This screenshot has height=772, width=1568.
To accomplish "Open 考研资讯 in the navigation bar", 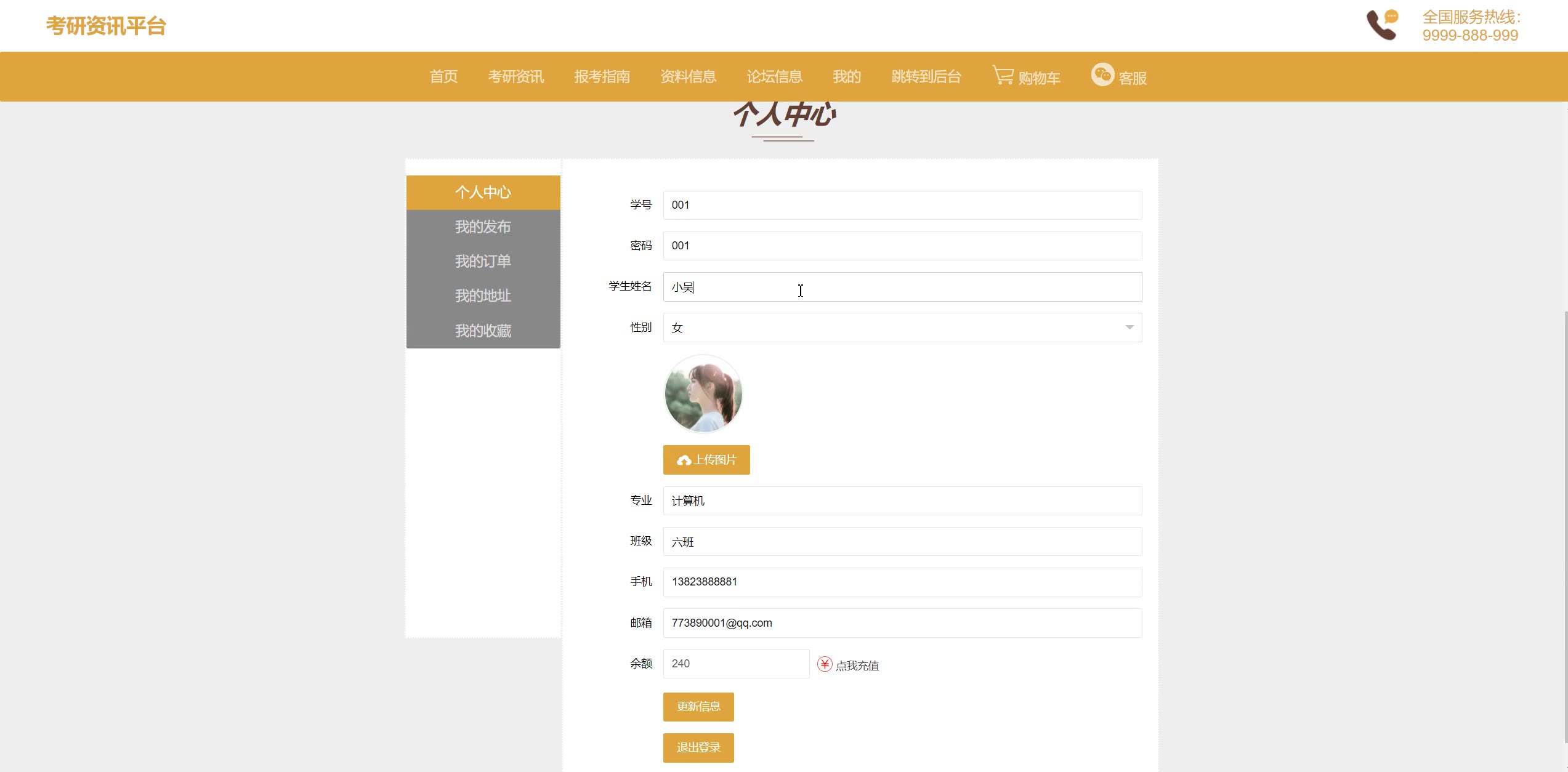I will [x=515, y=77].
